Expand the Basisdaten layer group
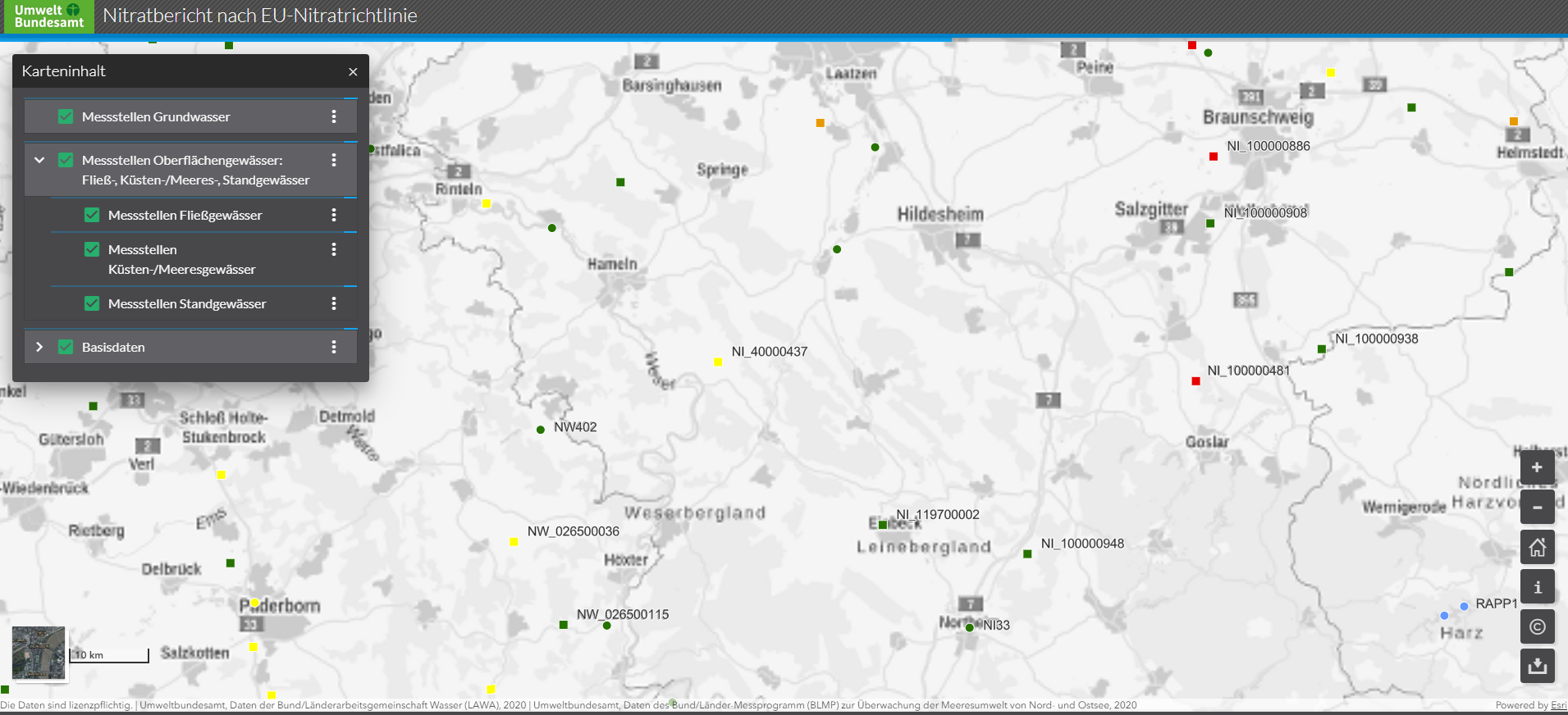The image size is (1568, 715). pos(39,347)
